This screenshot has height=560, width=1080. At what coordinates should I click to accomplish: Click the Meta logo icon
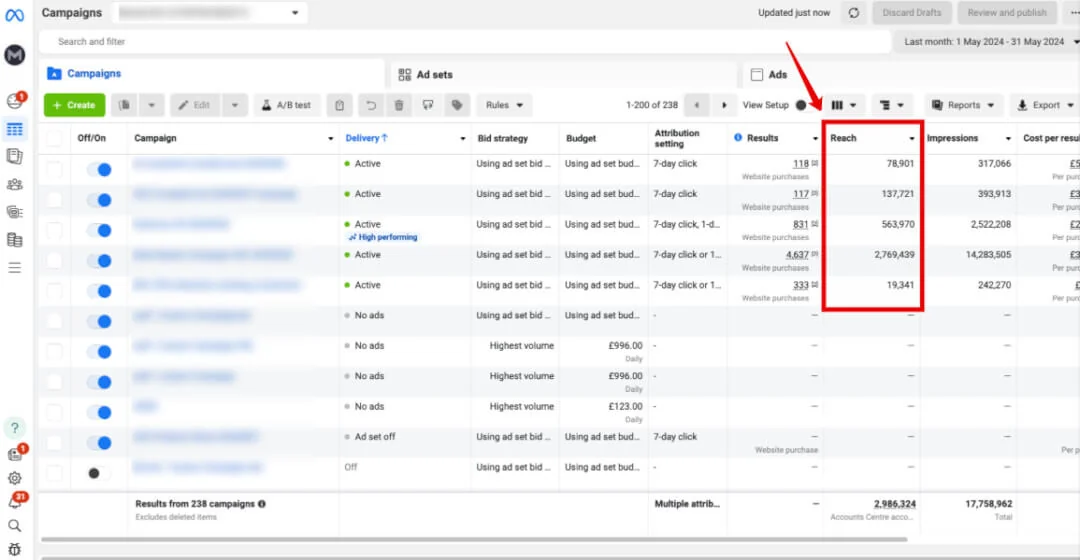(x=14, y=15)
